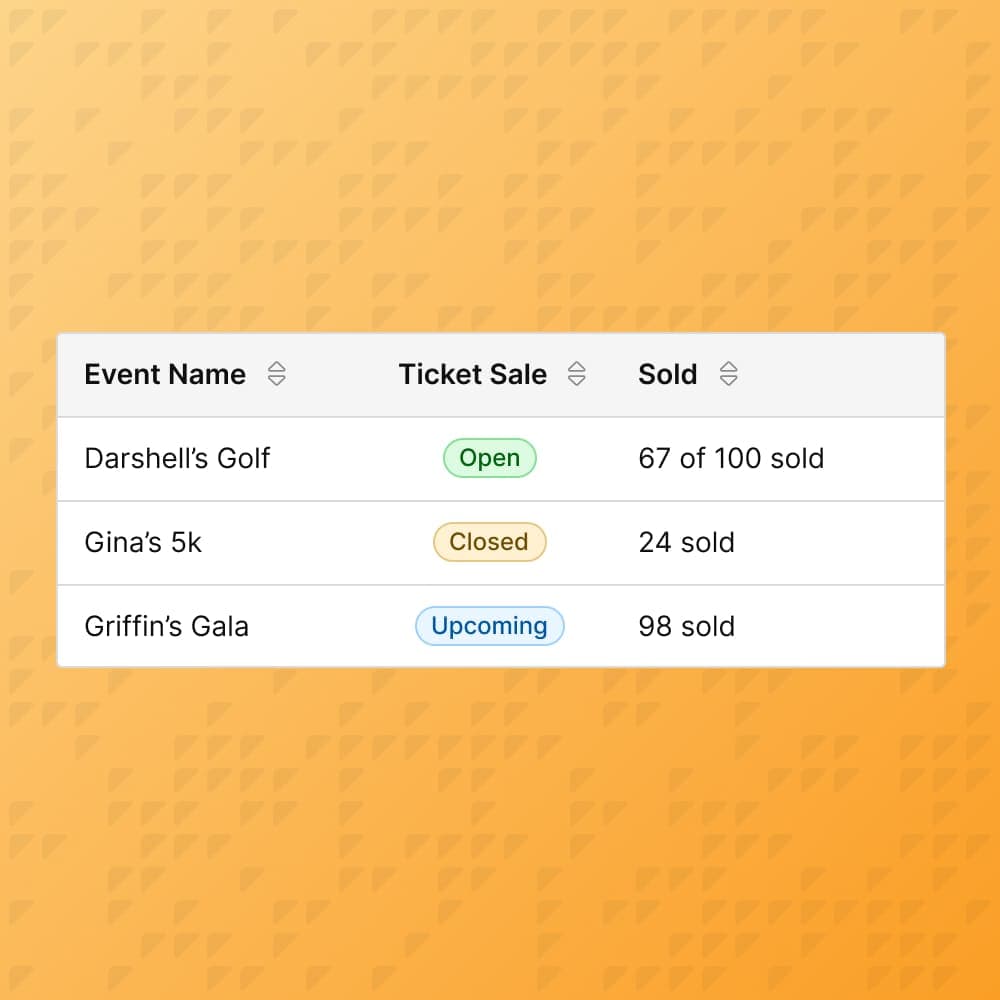The height and width of the screenshot is (1000, 1000).
Task: Click the 67 of 100 sold progress text
Action: (731, 458)
